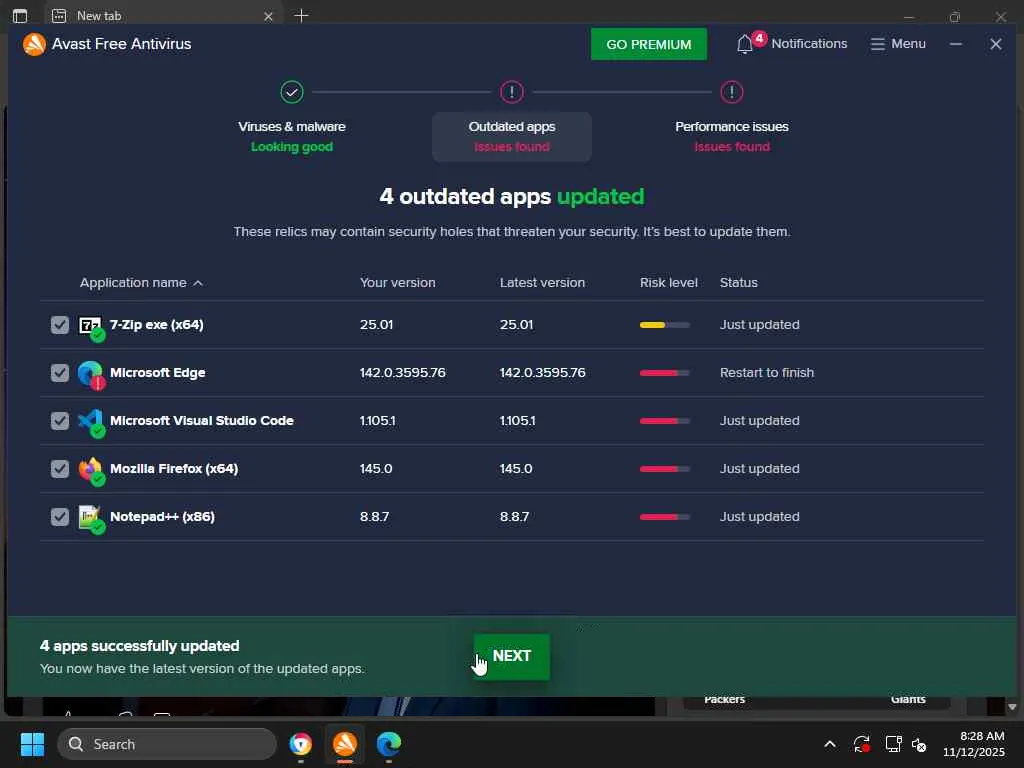
Task: Click the browser scrollbar down arrow
Action: [1012, 707]
